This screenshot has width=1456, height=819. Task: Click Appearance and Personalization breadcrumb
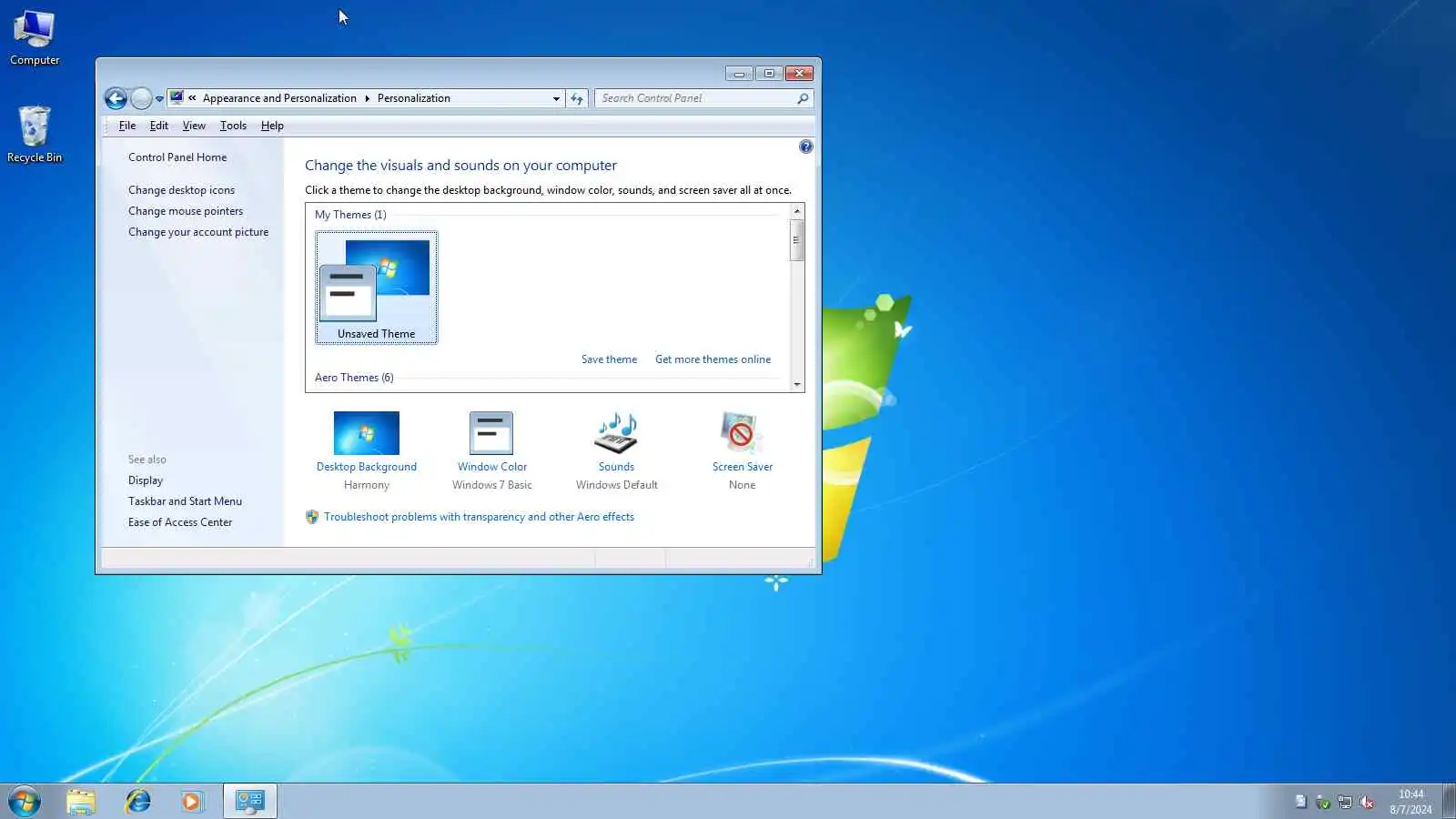tap(279, 98)
